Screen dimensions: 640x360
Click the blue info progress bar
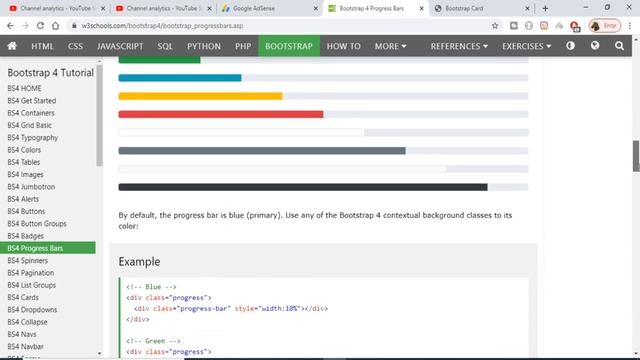pos(180,78)
